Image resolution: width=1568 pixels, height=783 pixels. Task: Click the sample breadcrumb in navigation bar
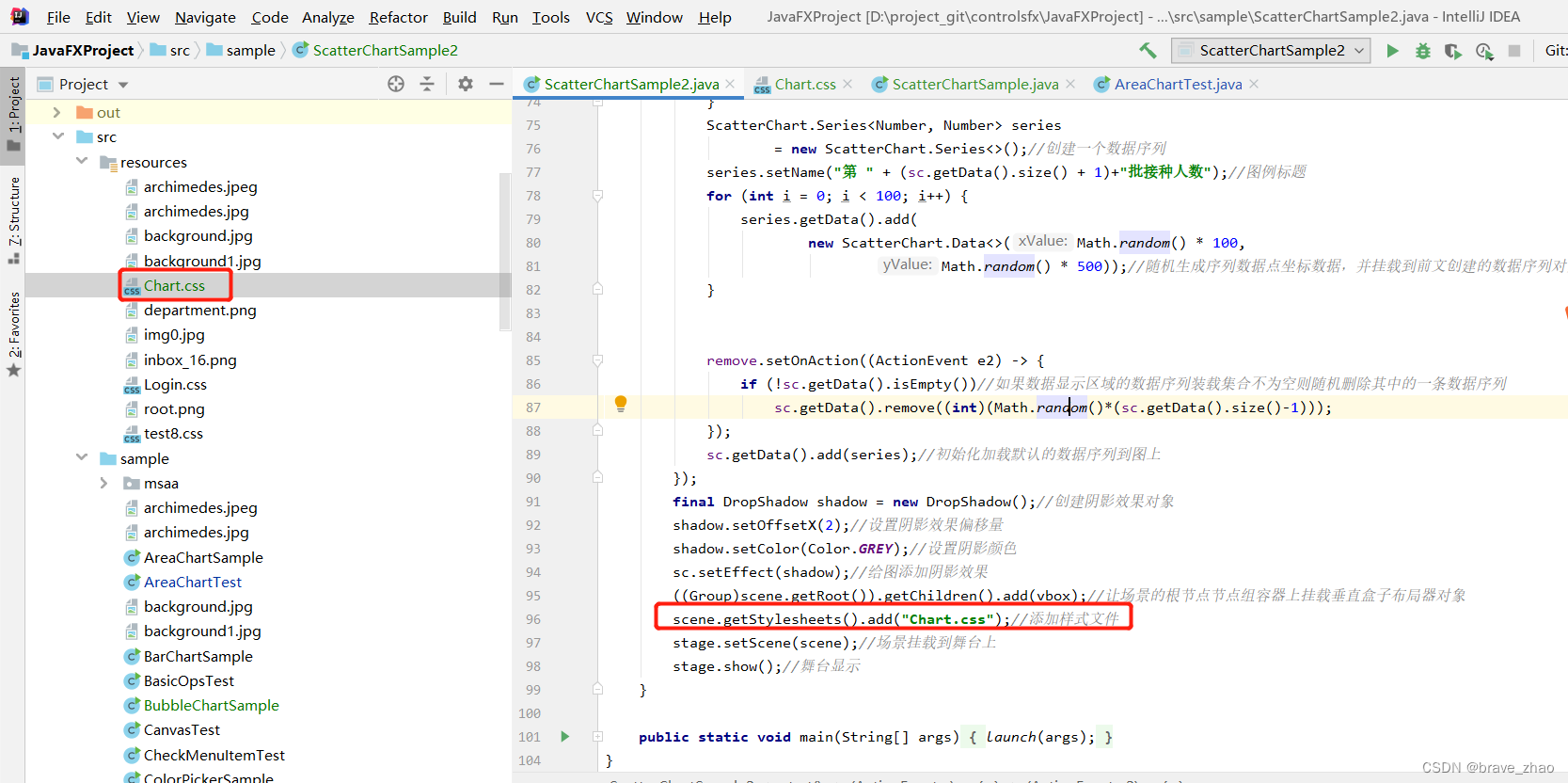241,51
